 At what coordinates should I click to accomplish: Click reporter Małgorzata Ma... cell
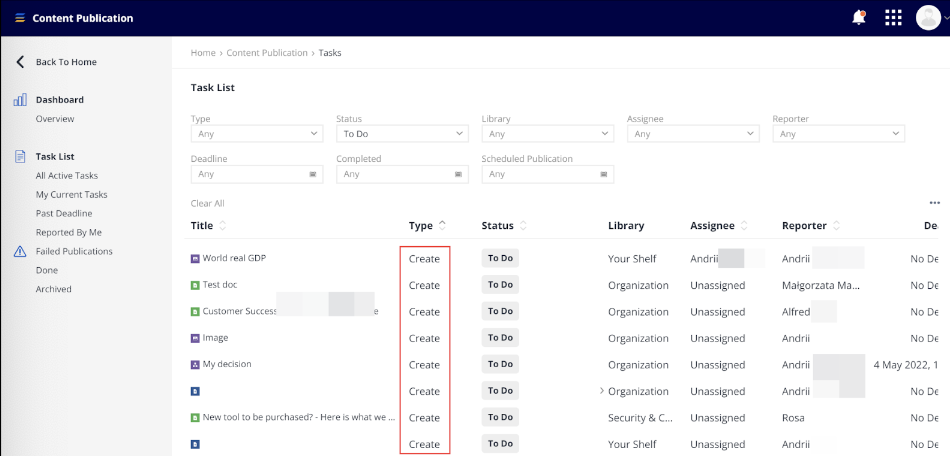tap(821, 285)
